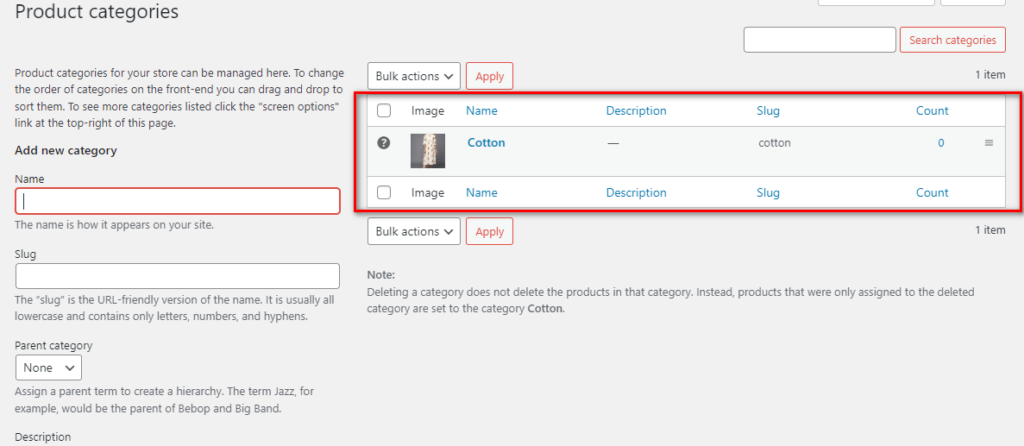This screenshot has height=446, width=1024.
Task: Open the top Bulk actions dropdown
Action: [x=414, y=76]
